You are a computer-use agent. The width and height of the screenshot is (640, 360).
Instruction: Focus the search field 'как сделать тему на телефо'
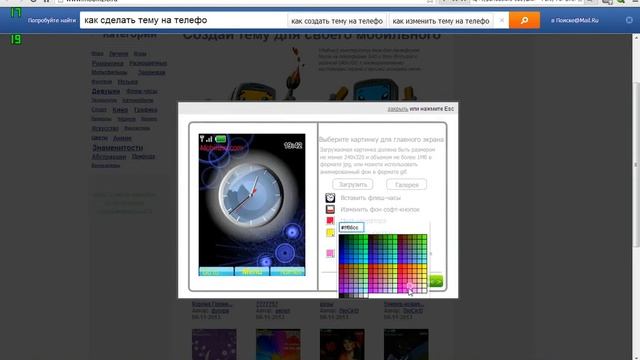pyautogui.click(x=184, y=20)
